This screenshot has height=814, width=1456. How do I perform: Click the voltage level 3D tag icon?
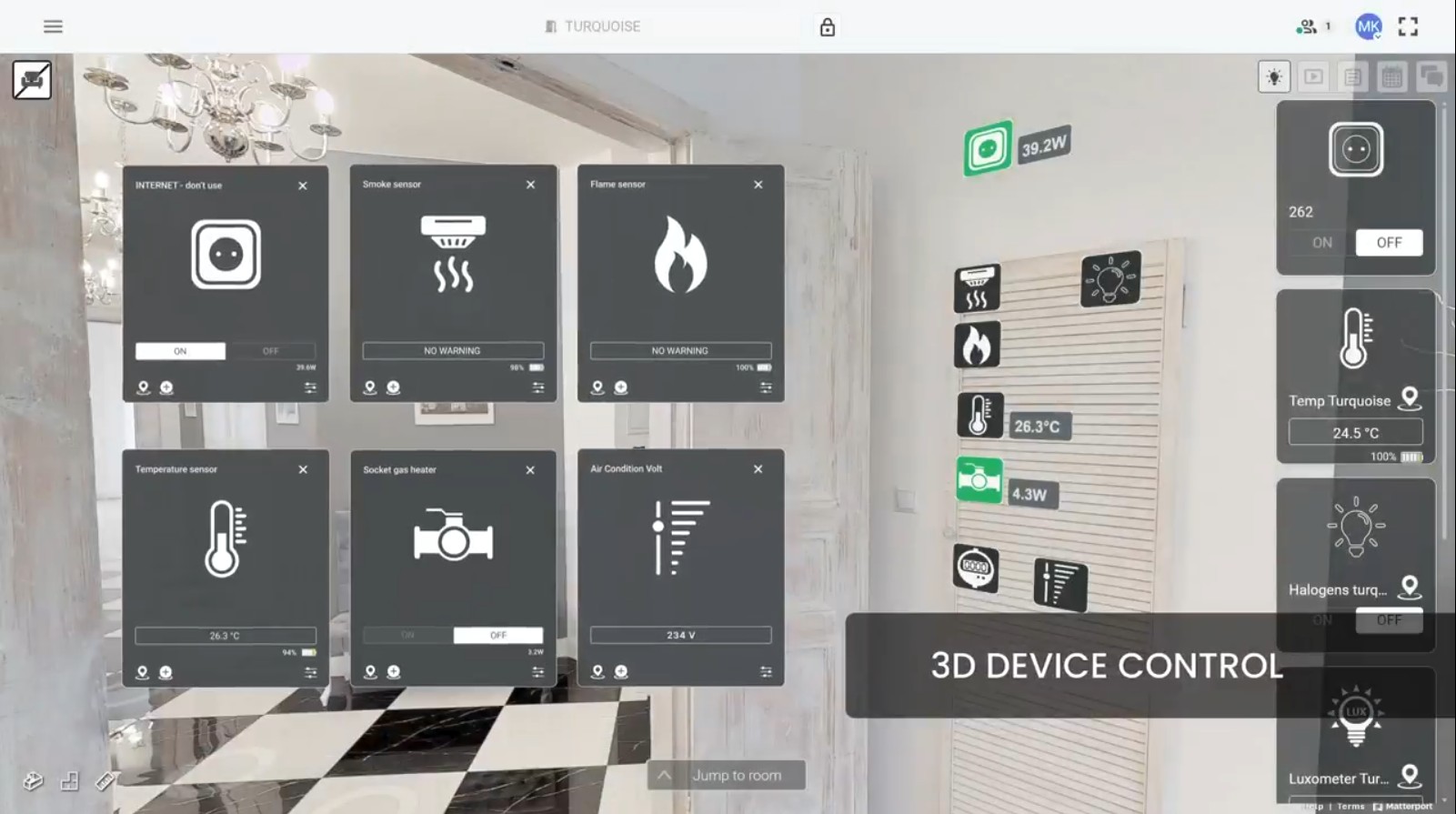pos(1060,584)
